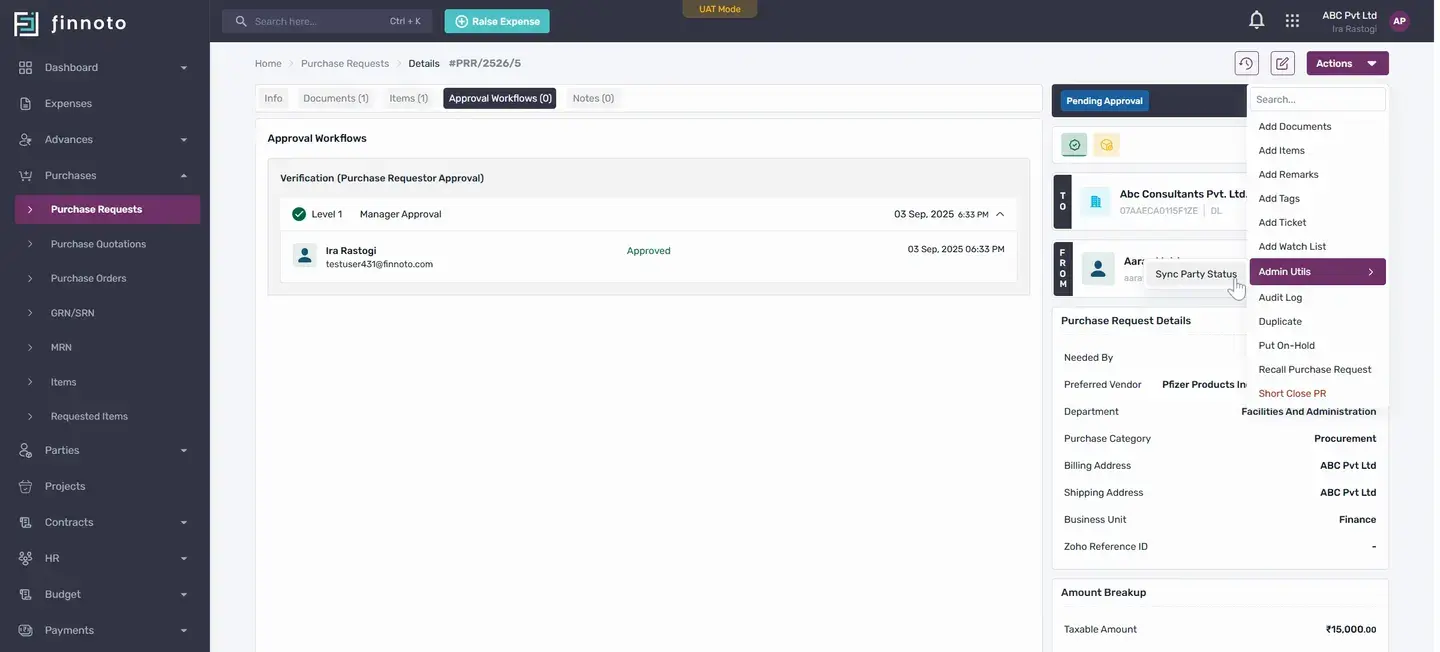The width and height of the screenshot is (1440, 652).
Task: Click the HR sidebar icon
Action: (x=26, y=559)
